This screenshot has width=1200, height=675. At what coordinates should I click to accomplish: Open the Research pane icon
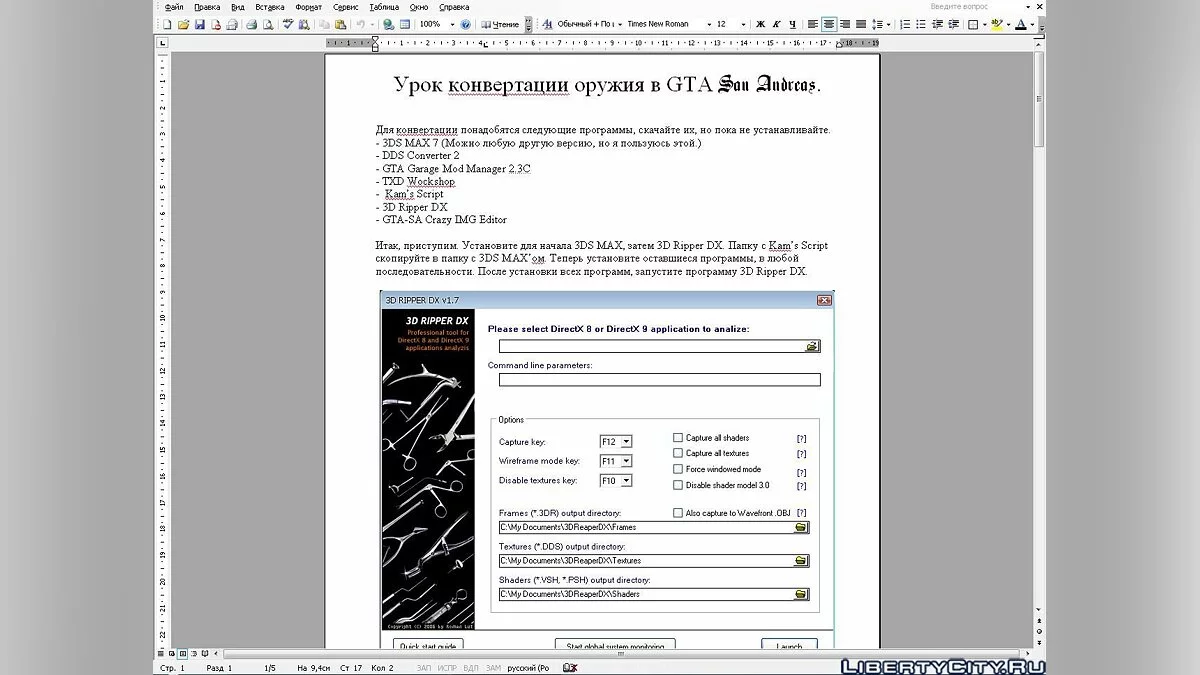[303, 24]
